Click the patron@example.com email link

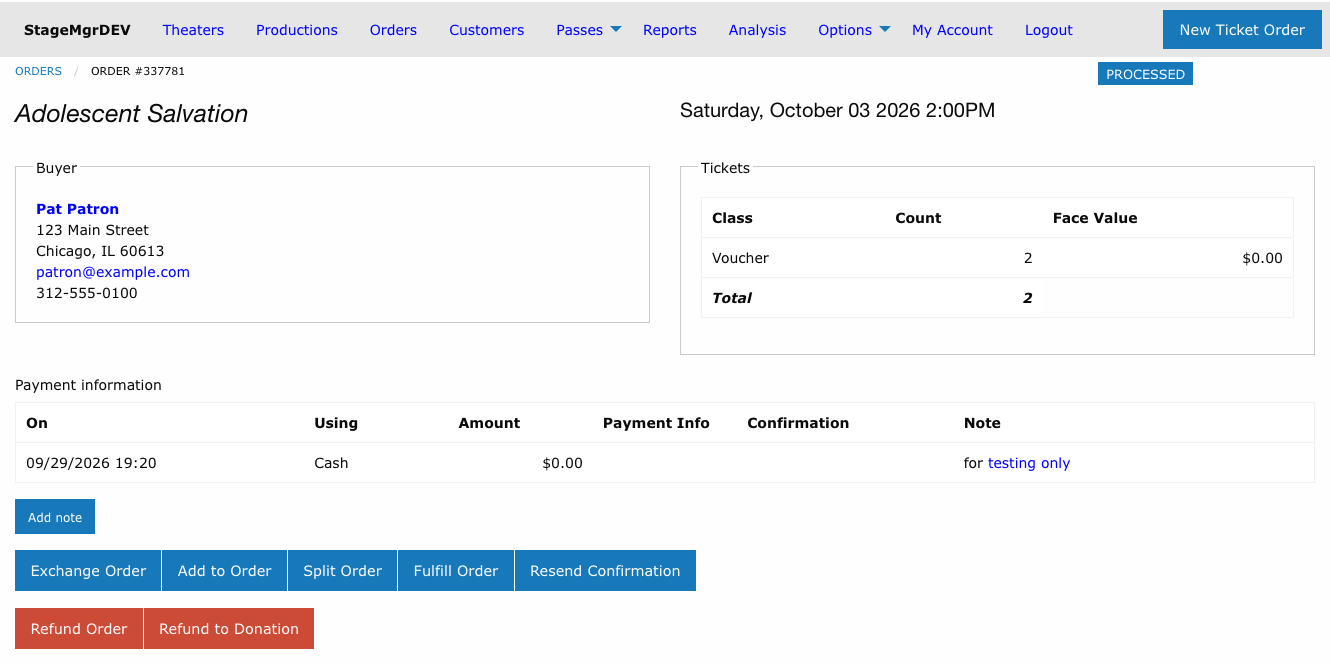click(x=113, y=272)
